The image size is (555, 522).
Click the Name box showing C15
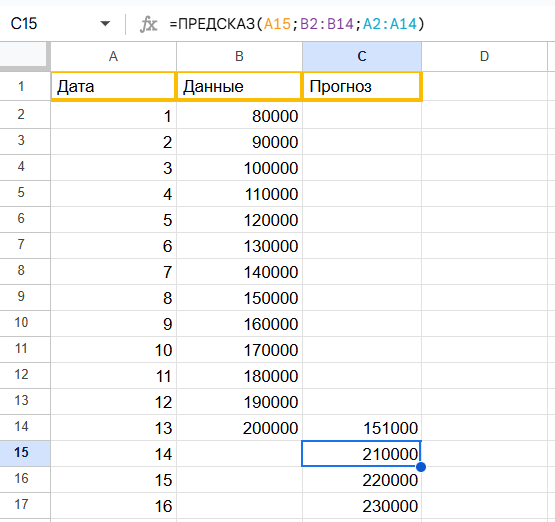click(24, 24)
